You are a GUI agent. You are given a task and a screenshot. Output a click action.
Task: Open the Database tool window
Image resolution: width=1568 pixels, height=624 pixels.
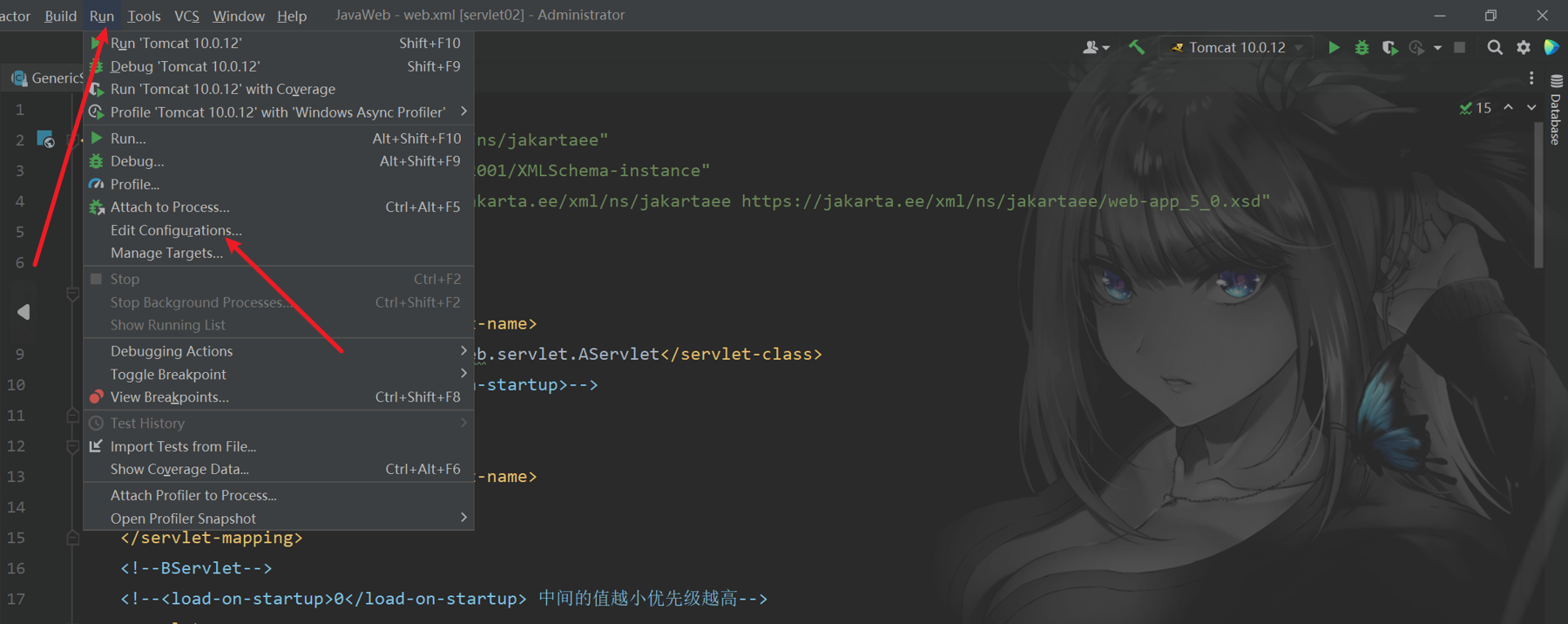[x=1556, y=110]
